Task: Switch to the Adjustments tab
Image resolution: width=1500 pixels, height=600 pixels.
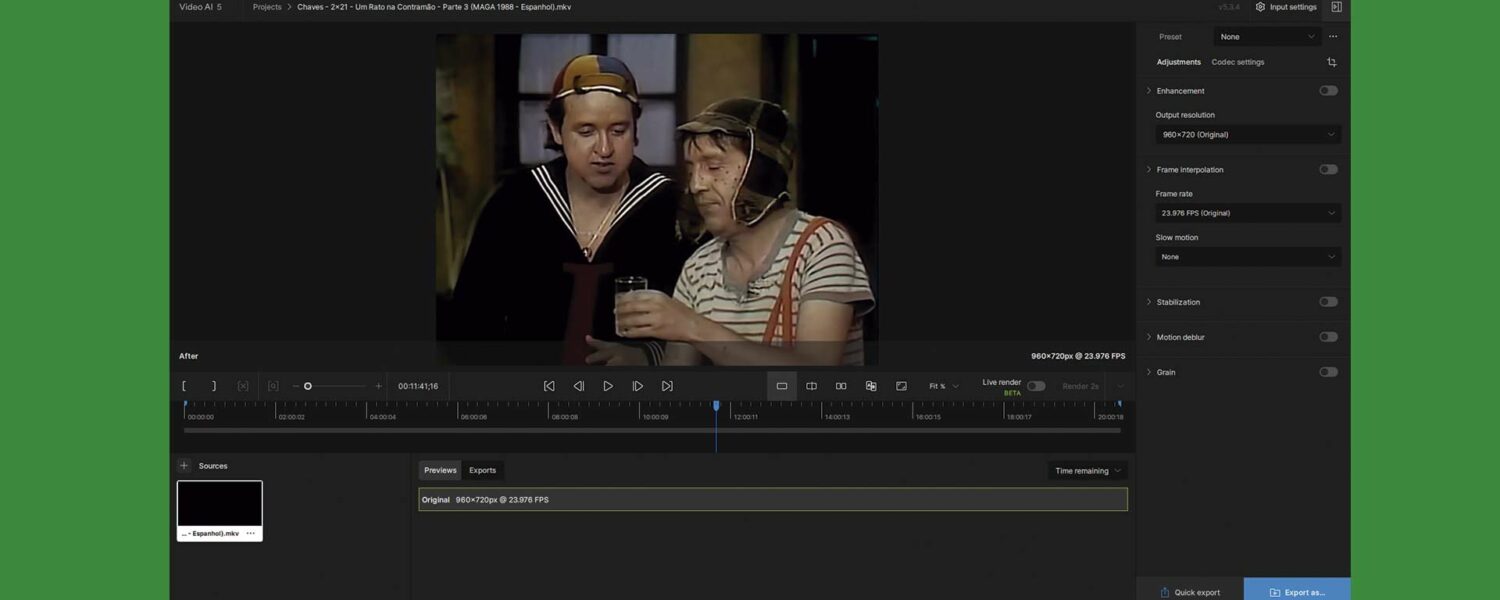Action: click(1179, 62)
